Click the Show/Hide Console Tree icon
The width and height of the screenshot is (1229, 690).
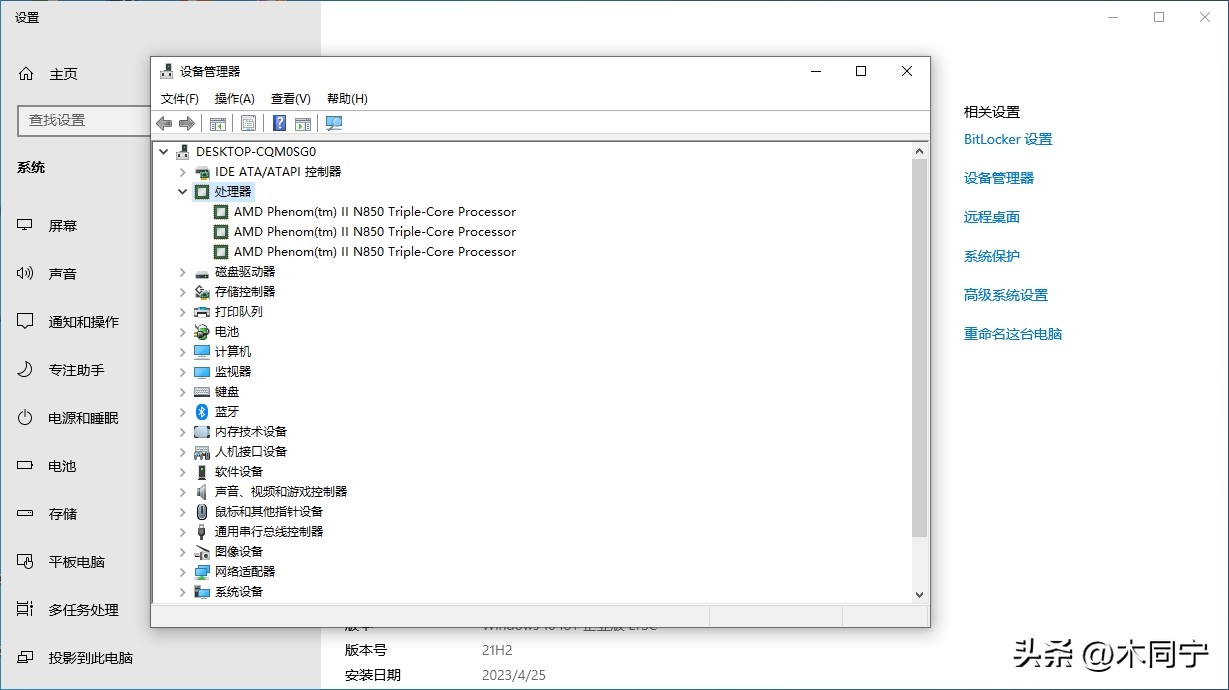click(217, 122)
